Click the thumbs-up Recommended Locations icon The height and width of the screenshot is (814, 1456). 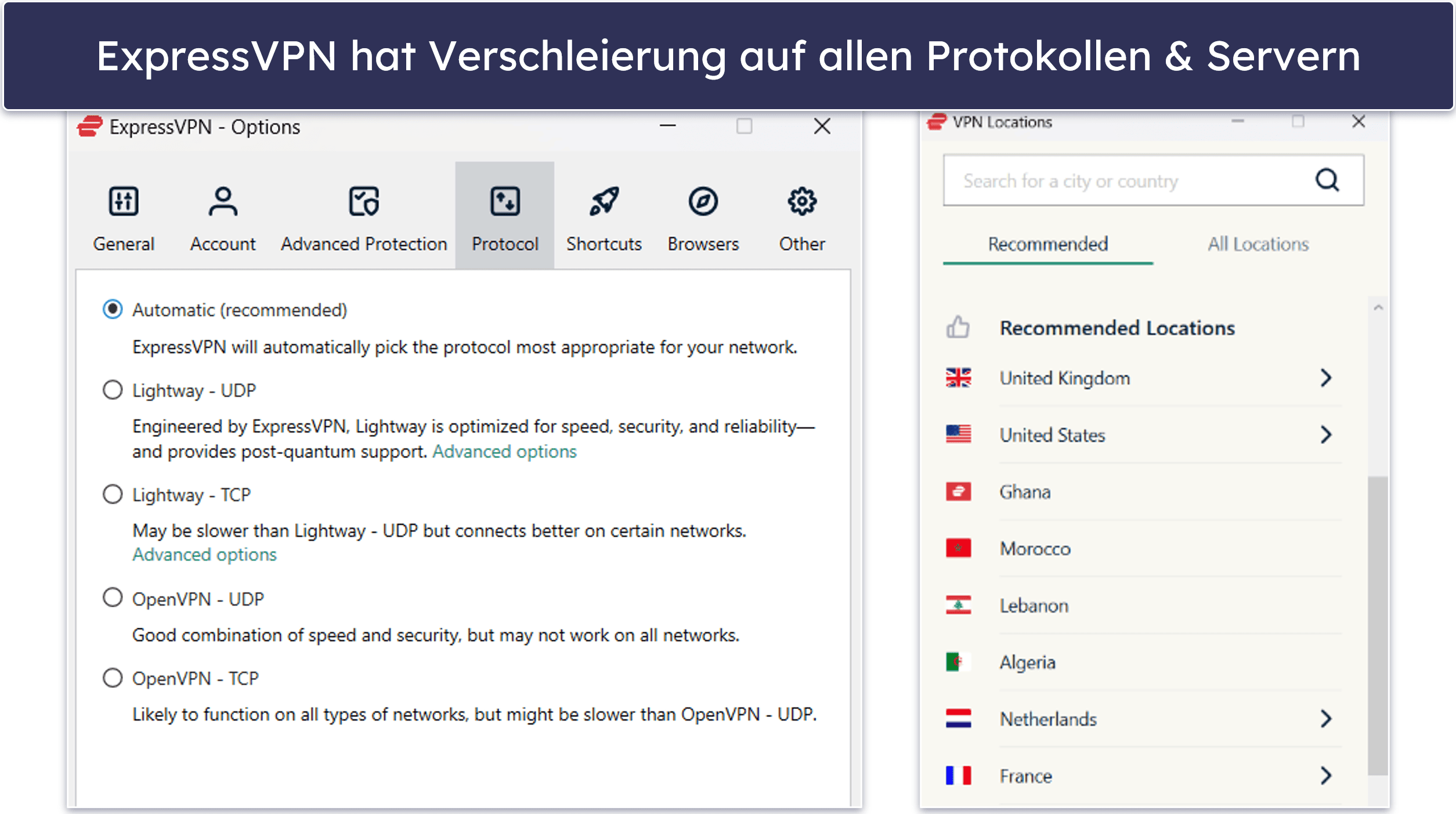click(958, 327)
